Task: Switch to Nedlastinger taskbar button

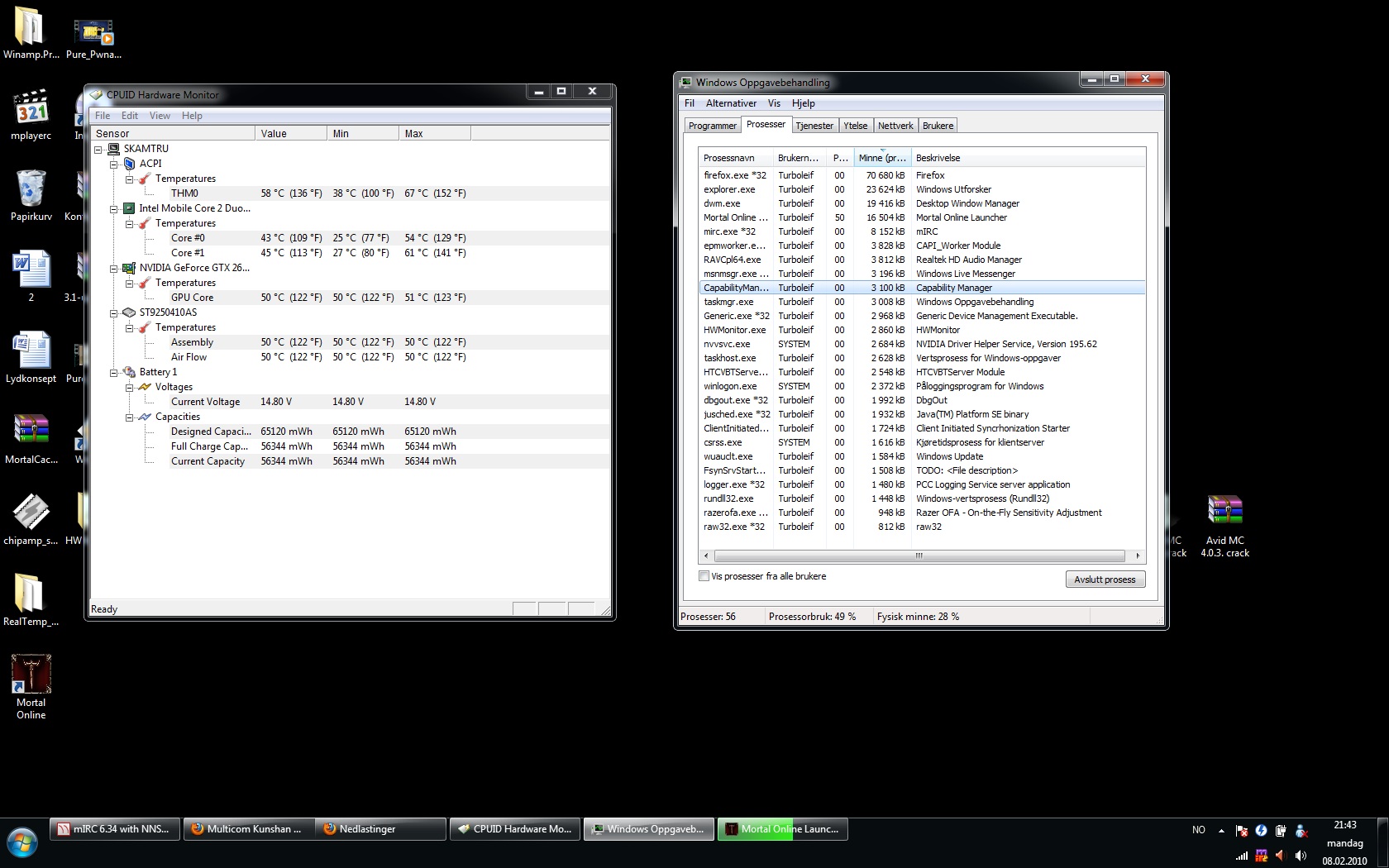Action: tap(381, 829)
